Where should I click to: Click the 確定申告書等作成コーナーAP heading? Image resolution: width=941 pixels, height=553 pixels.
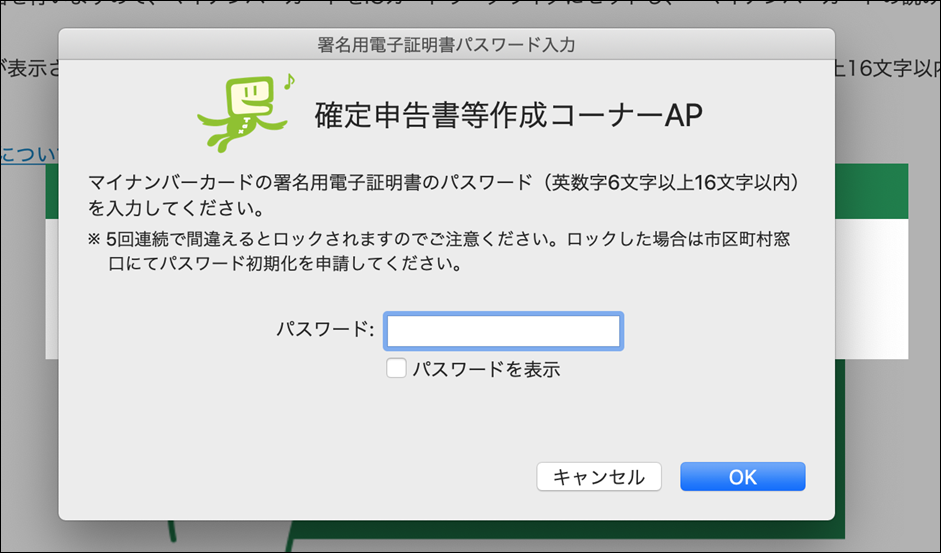coord(508,115)
